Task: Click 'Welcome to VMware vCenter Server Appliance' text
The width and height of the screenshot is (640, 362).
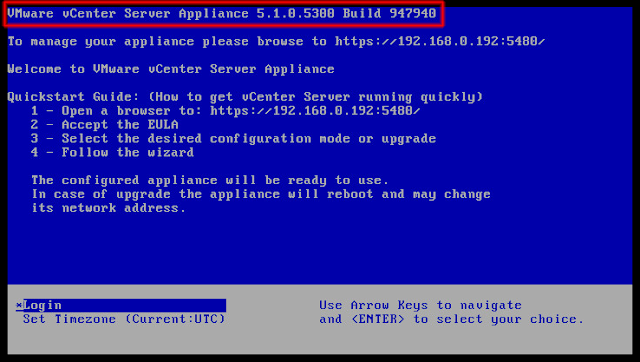Action: tap(171, 69)
